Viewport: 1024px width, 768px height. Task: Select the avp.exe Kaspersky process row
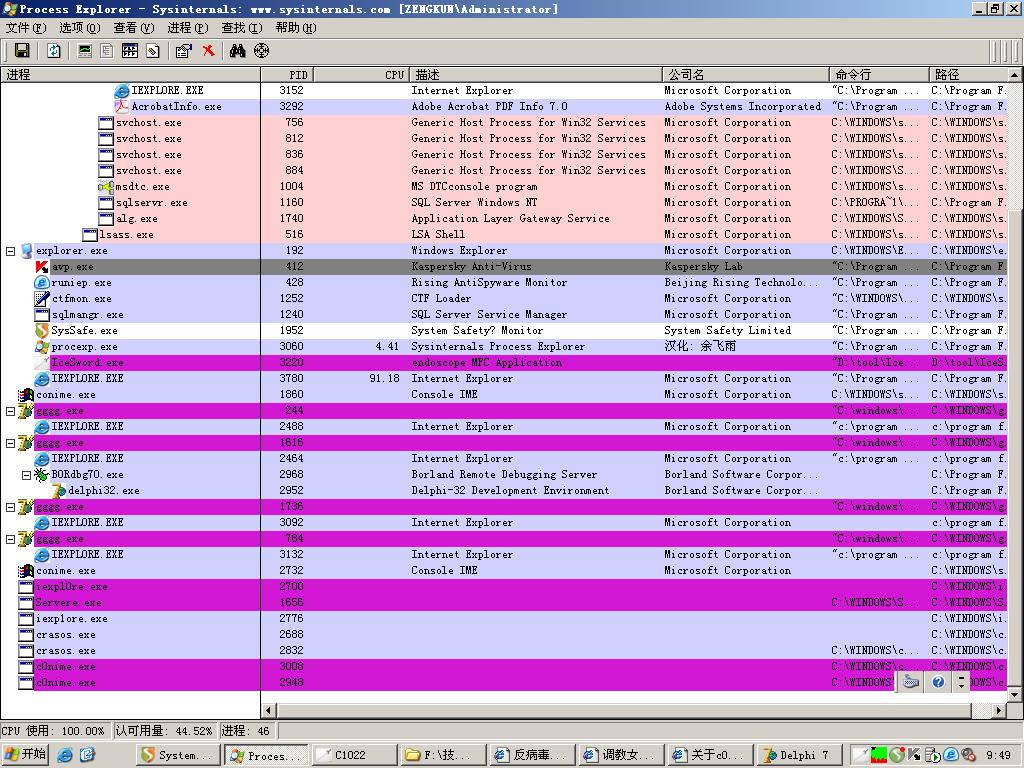coord(73,267)
